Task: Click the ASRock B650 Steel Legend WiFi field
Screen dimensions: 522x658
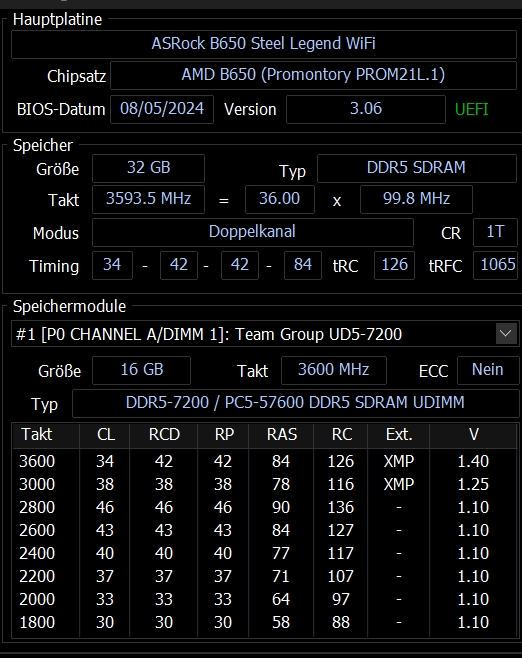Action: coord(264,44)
